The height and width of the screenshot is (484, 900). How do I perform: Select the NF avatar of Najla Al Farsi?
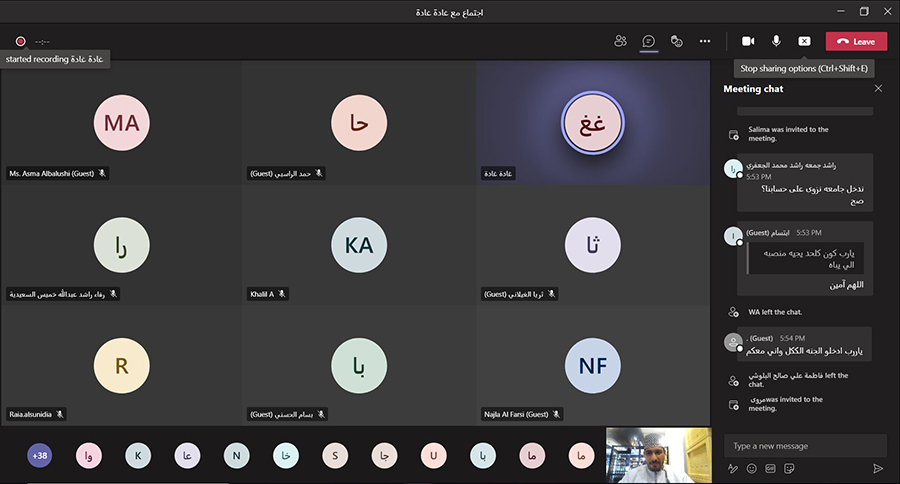tap(593, 366)
